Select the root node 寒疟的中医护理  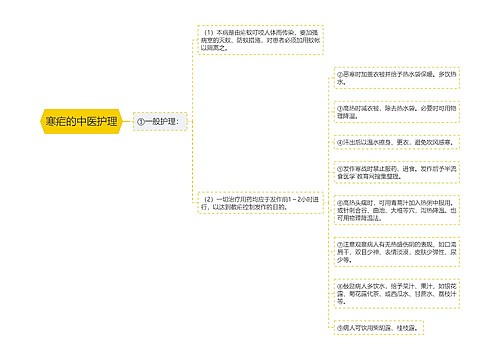point(81,121)
